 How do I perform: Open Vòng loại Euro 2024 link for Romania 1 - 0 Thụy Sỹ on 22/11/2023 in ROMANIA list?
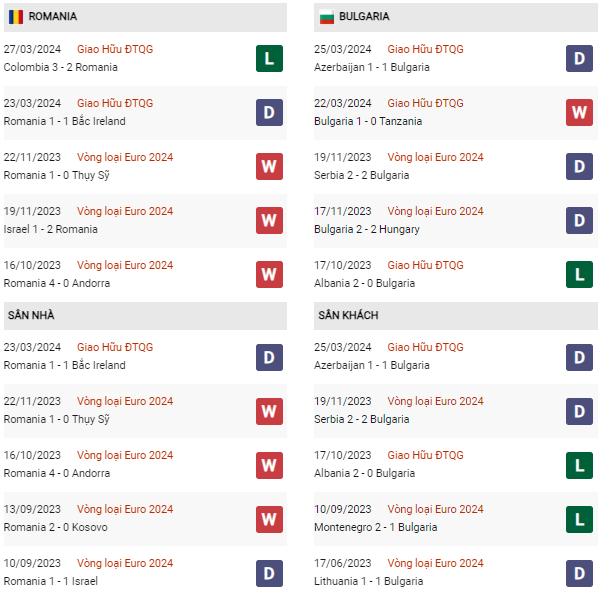click(x=125, y=157)
